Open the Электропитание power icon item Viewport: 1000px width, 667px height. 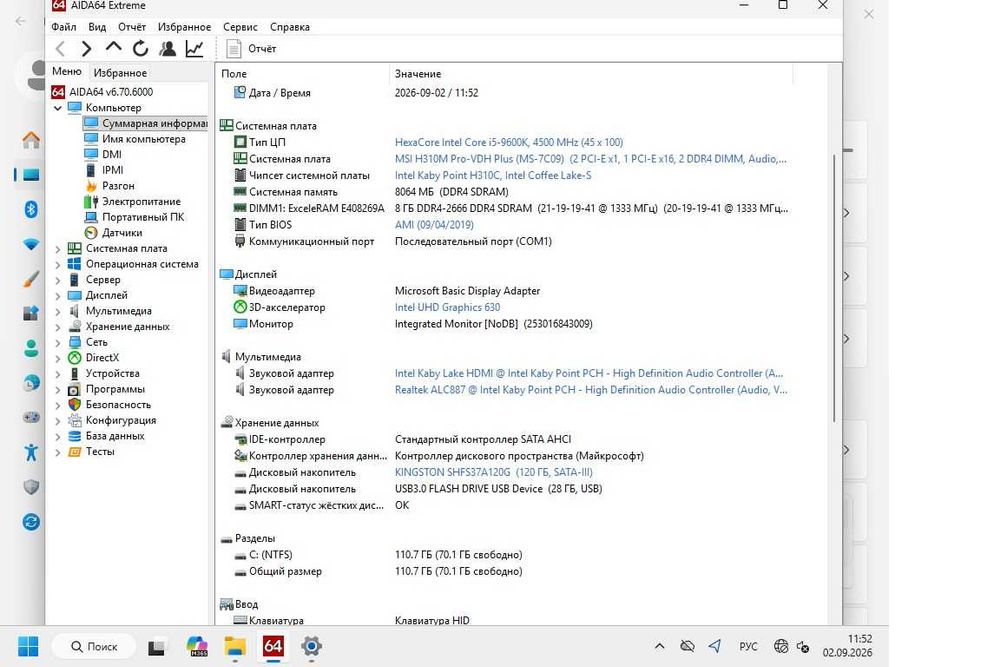point(91,202)
